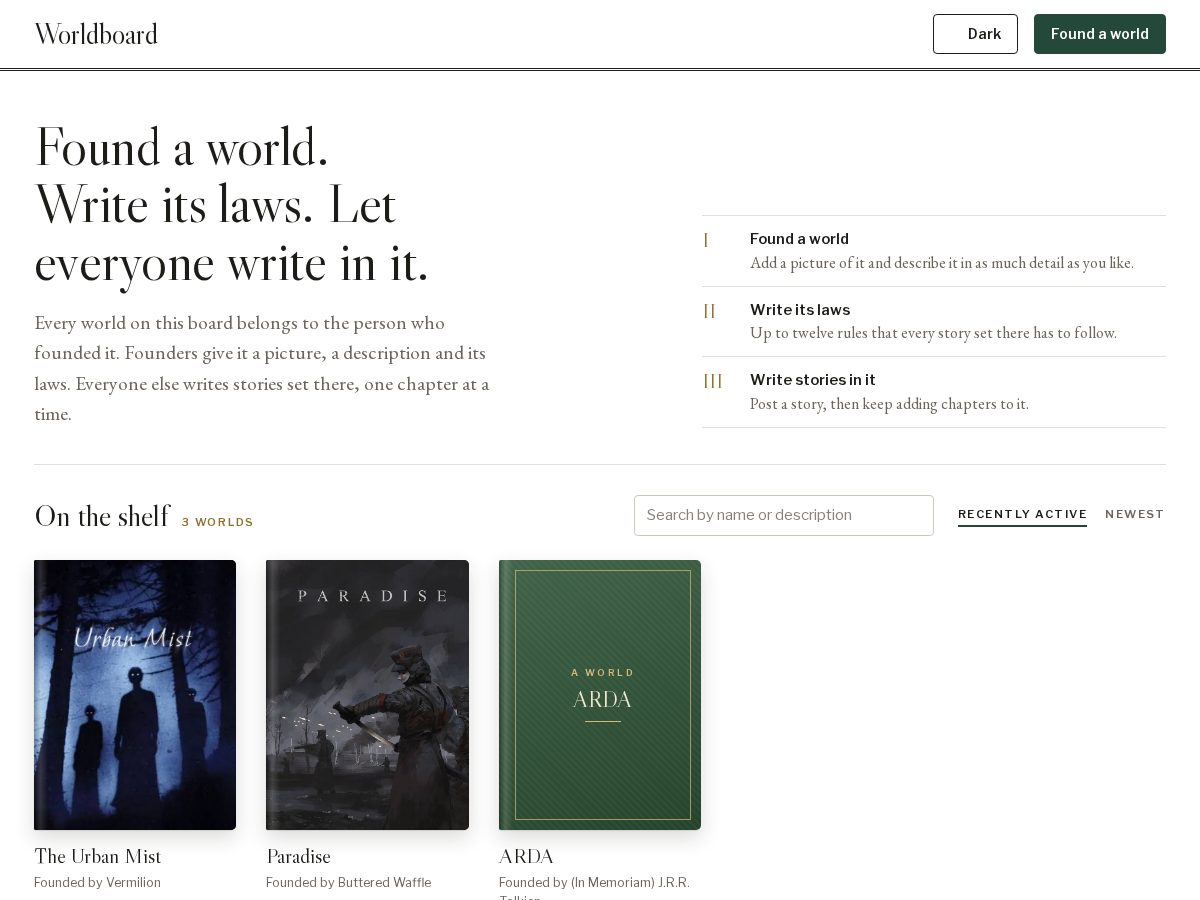This screenshot has width=1200, height=900.
Task: Click the green Found a world button
Action: click(x=1100, y=34)
